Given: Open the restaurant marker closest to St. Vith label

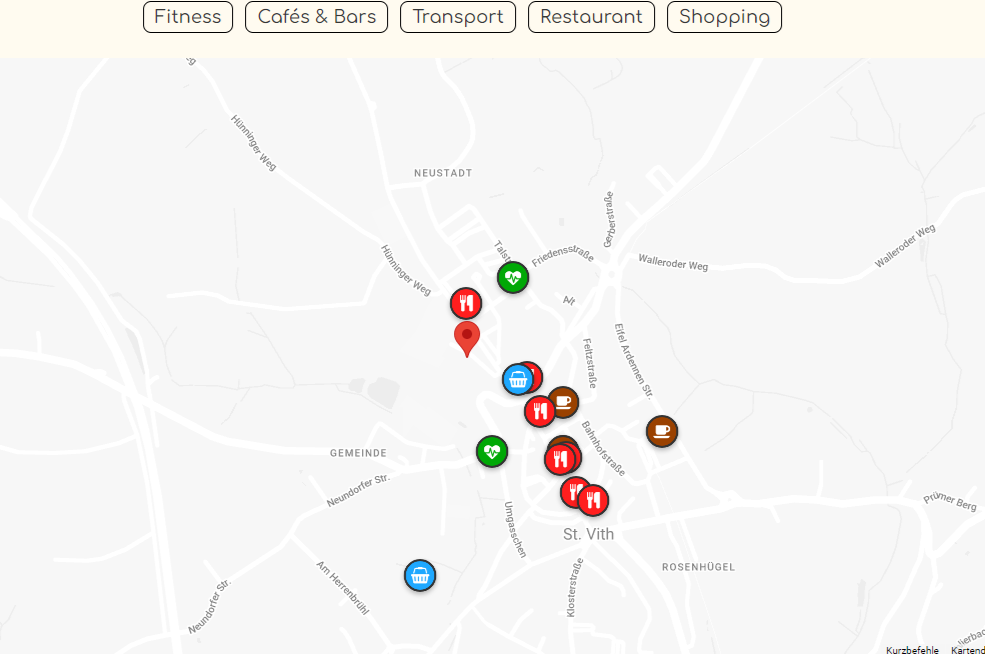Looking at the screenshot, I should pyautogui.click(x=593, y=501).
